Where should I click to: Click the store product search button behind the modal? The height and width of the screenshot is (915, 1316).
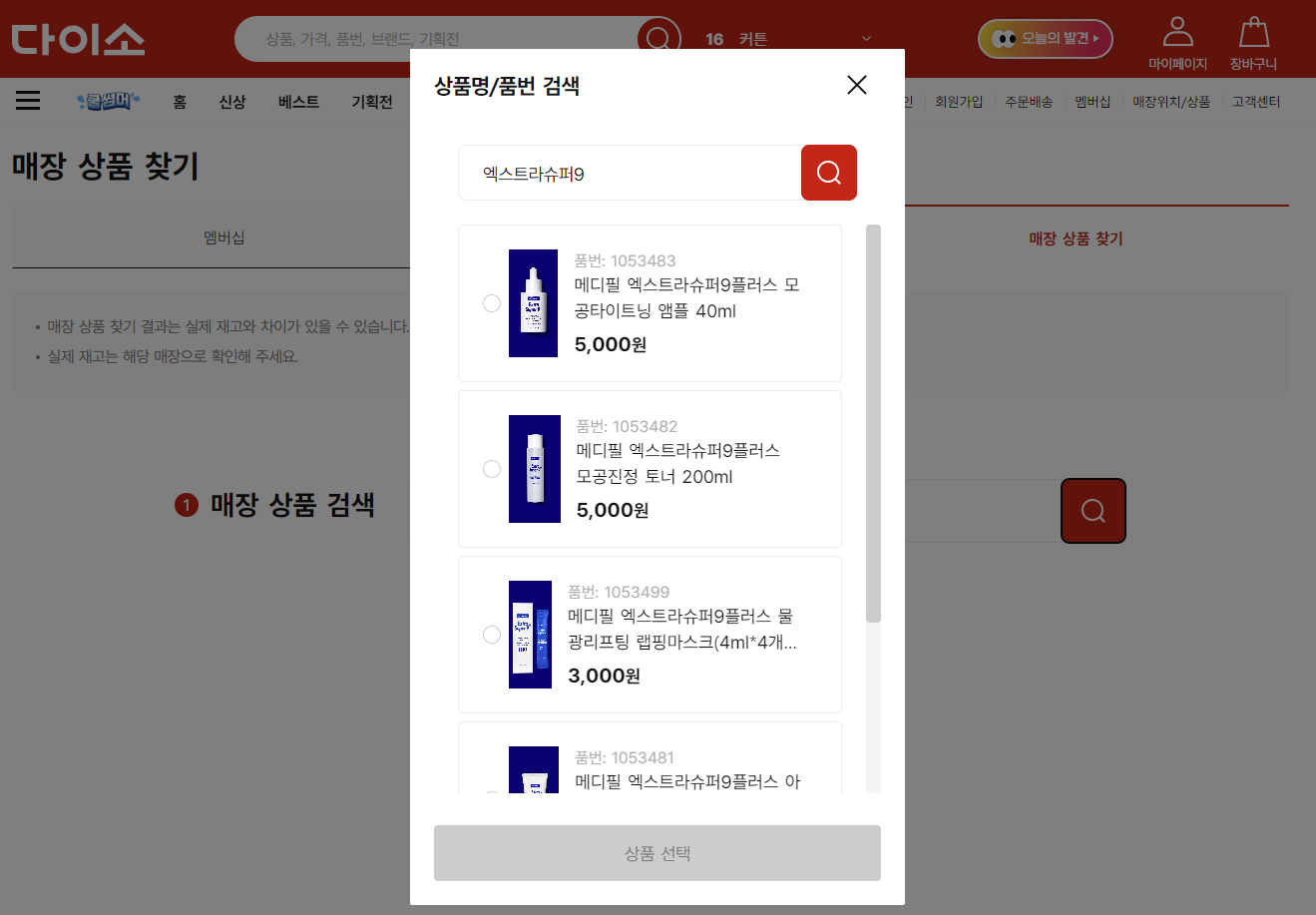[1093, 511]
